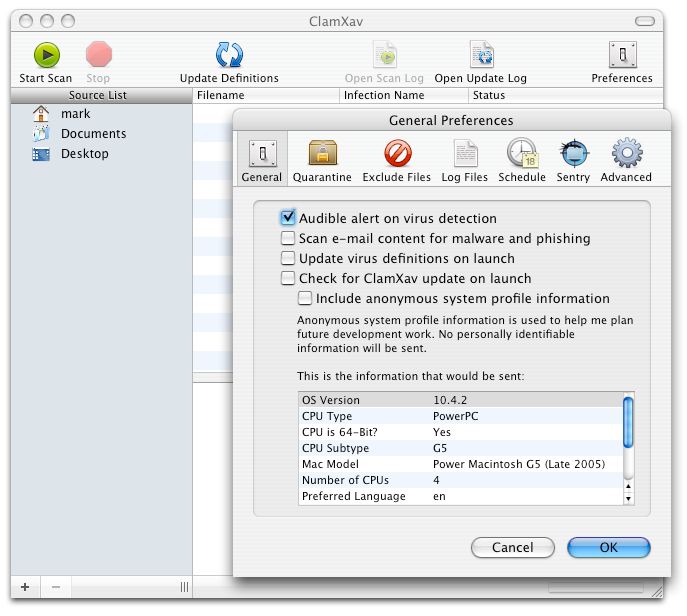Disable audible alert on virus detection

289,218
